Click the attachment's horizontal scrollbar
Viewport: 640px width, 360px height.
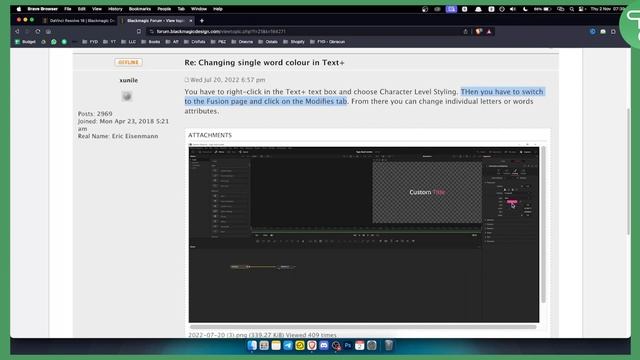coord(363,327)
